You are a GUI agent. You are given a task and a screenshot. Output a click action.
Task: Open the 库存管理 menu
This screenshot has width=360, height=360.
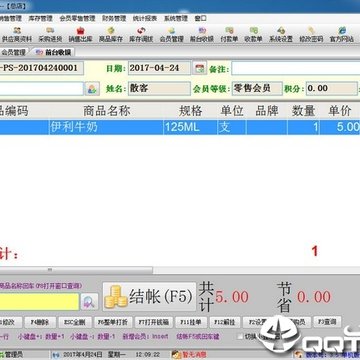pyautogui.click(x=41, y=18)
